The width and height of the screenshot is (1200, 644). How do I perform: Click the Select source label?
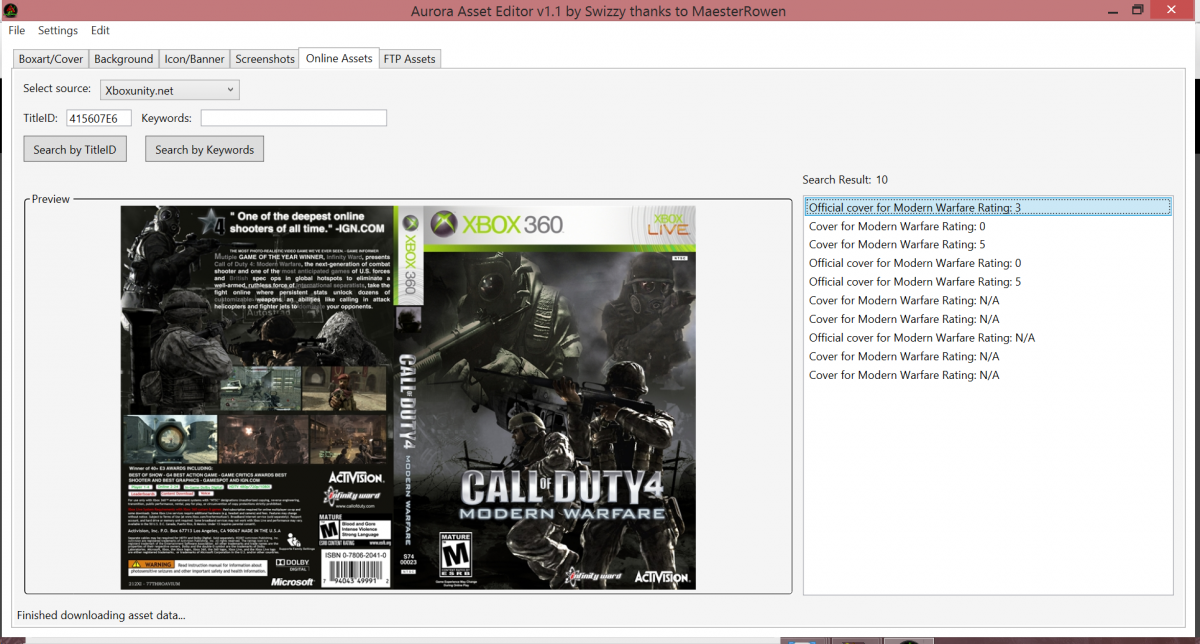pos(57,89)
